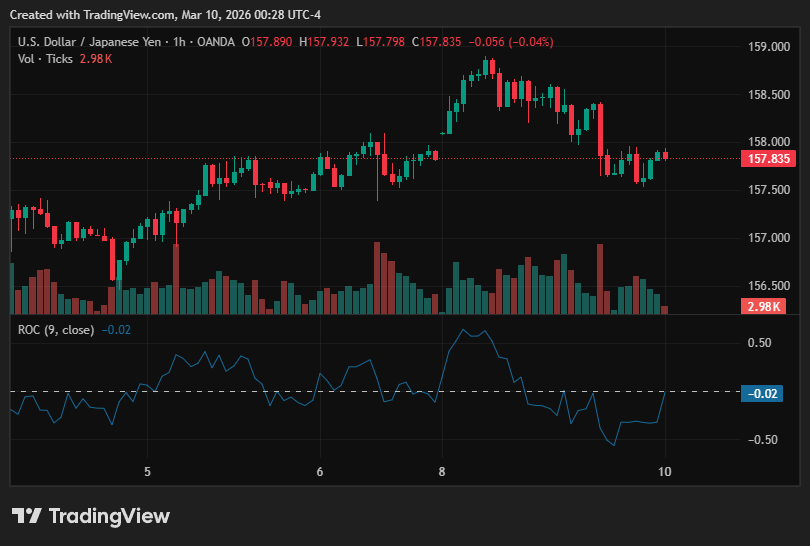Screen dimensions: 810x546
Task: Click the blue -0.02 ROC value label
Action: pos(762,394)
